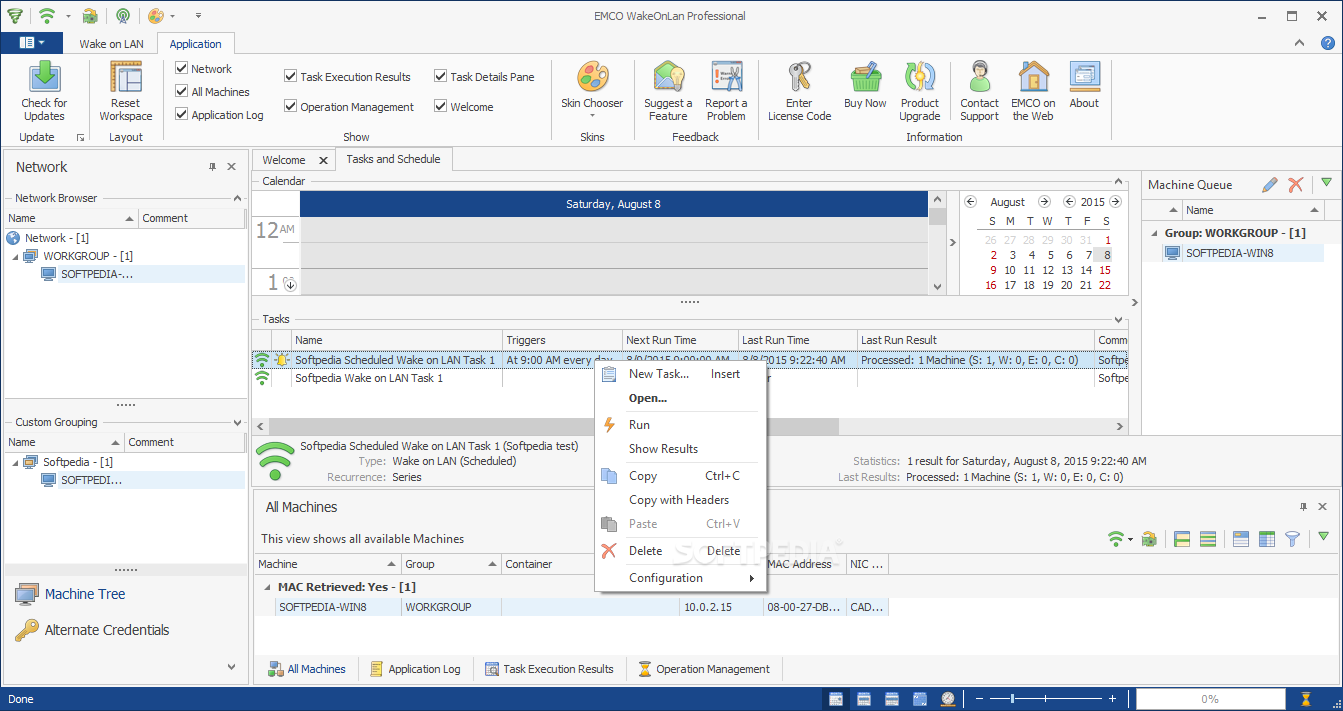Click Reset Workspace in the Layout group
Viewport: 1343px width, 711px height.
[x=126, y=92]
